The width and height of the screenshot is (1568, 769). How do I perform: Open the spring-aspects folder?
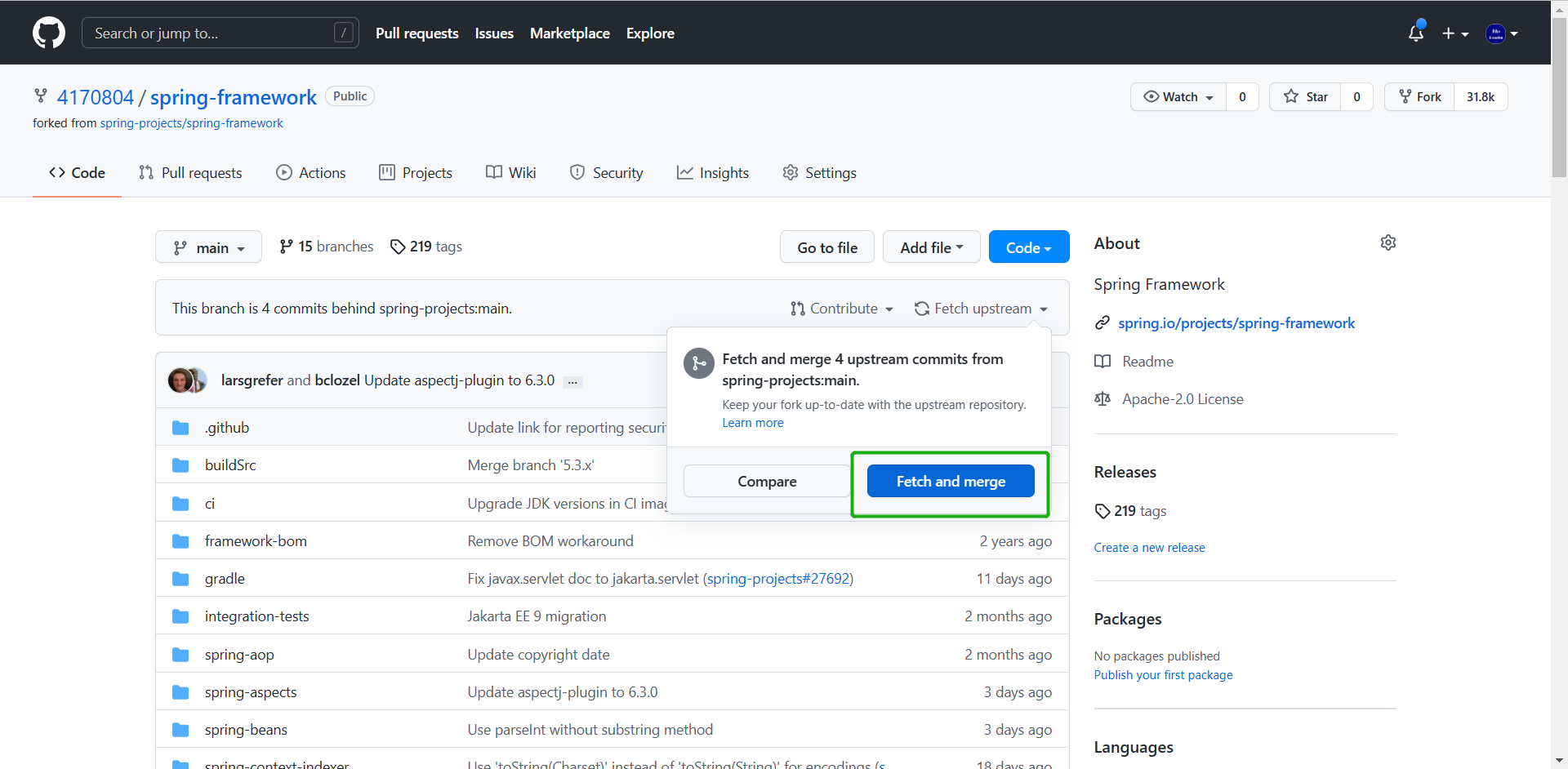[251, 692]
